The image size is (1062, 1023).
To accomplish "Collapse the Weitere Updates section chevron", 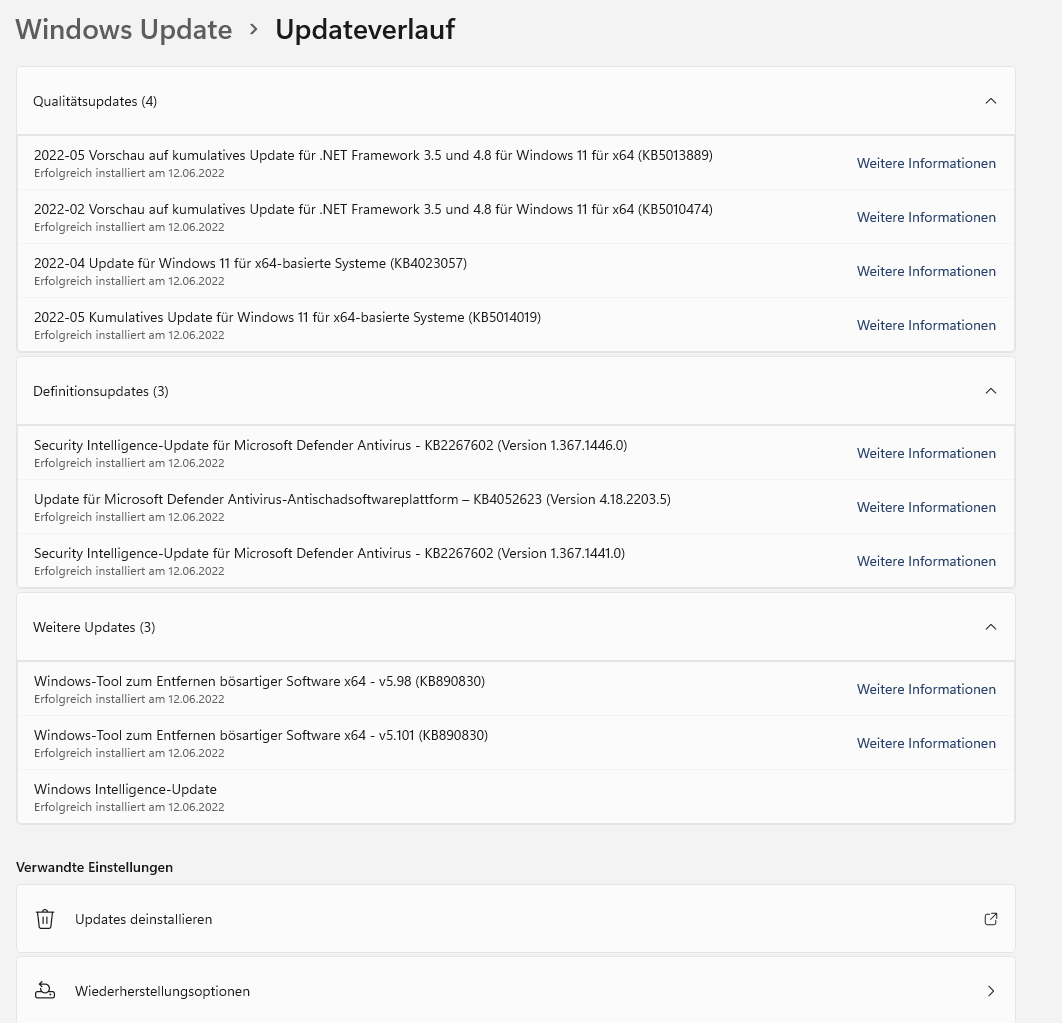I will 990,627.
